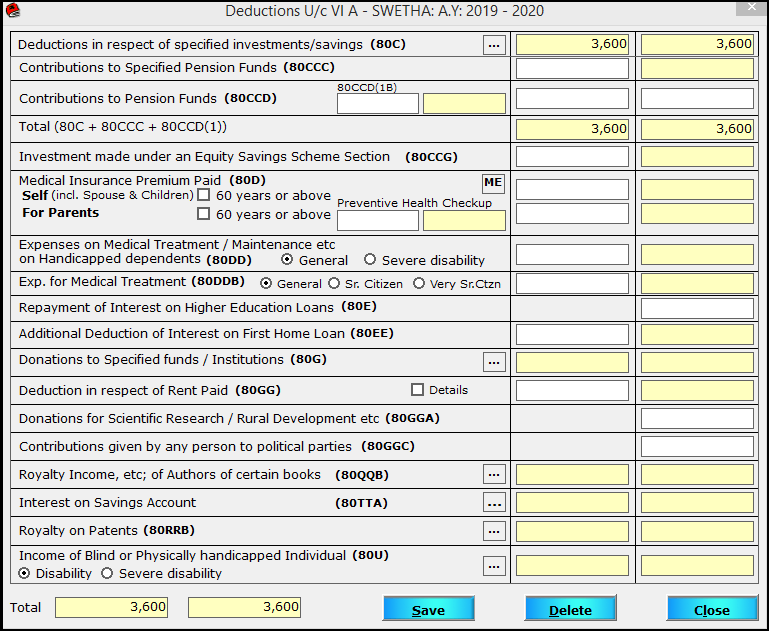Click the 80CCD(1B) white input field
Viewport: 769px width, 631px height.
(x=378, y=103)
